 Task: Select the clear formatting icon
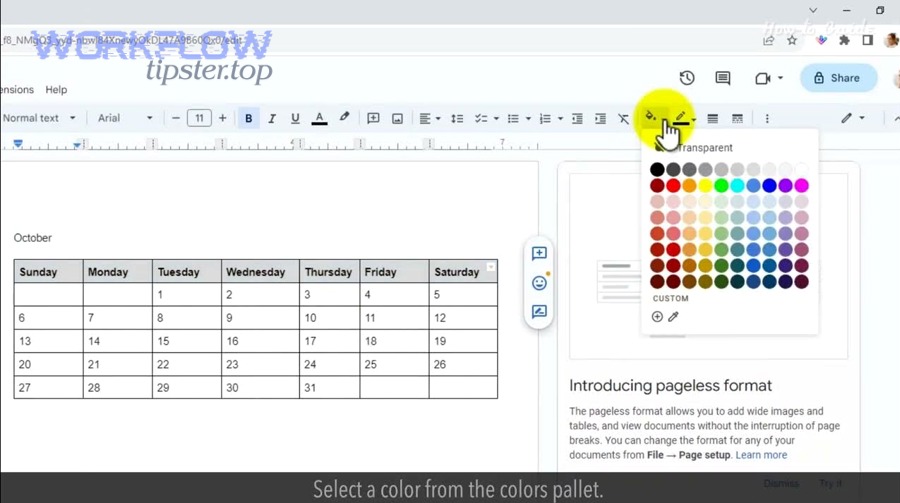[624, 118]
